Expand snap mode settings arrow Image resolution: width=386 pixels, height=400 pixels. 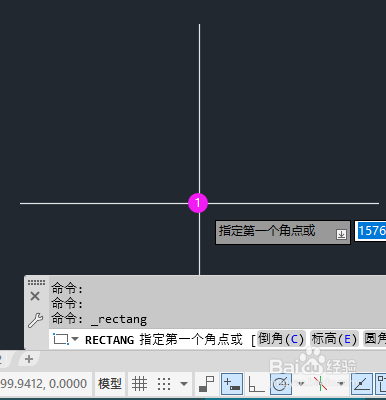point(184,384)
